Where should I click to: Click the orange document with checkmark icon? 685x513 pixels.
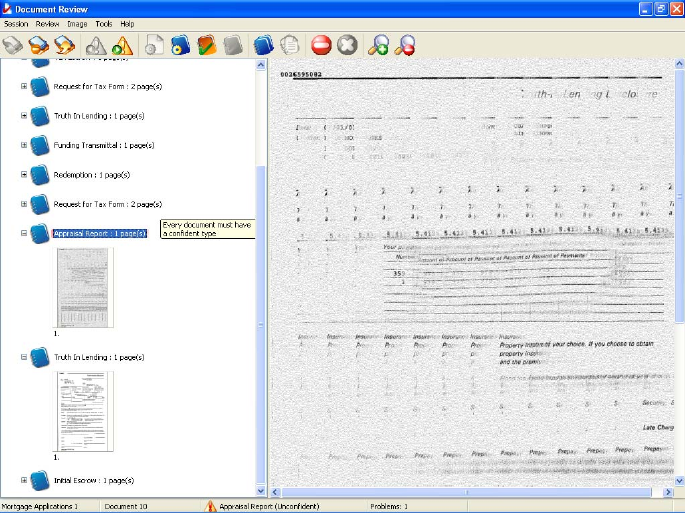[207, 44]
